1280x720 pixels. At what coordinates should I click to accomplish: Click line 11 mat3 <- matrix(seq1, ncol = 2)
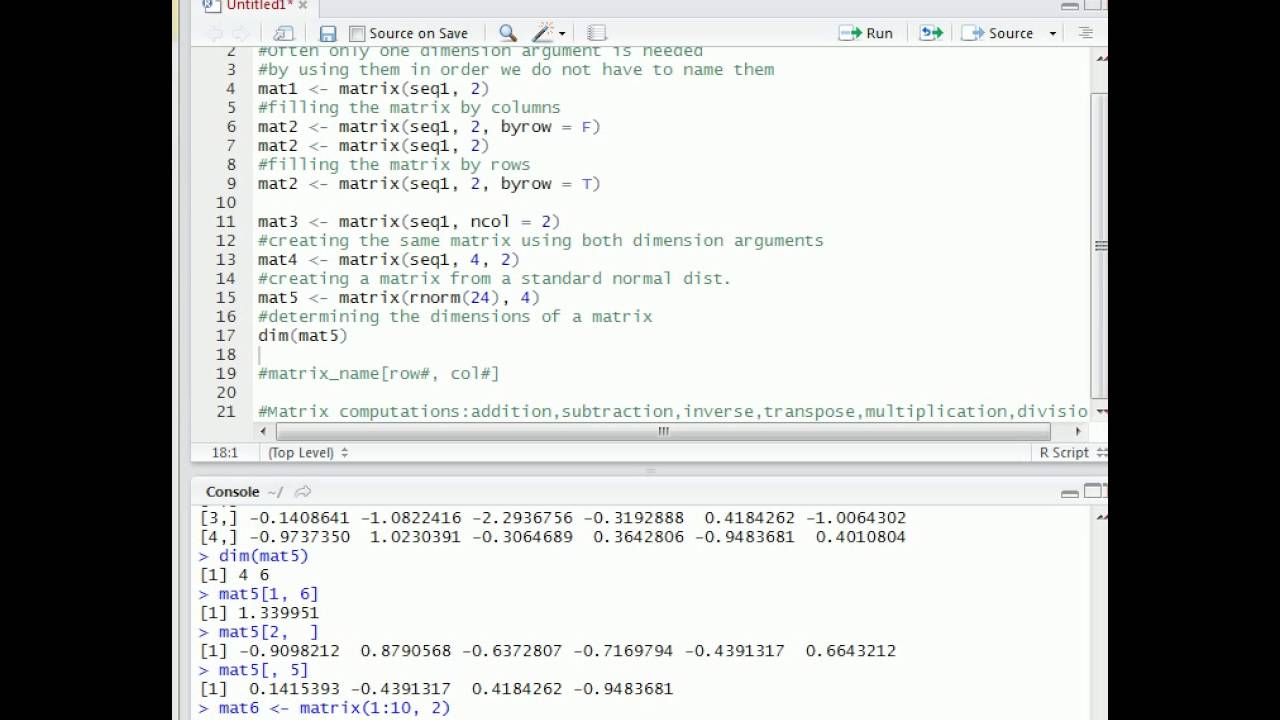409,221
